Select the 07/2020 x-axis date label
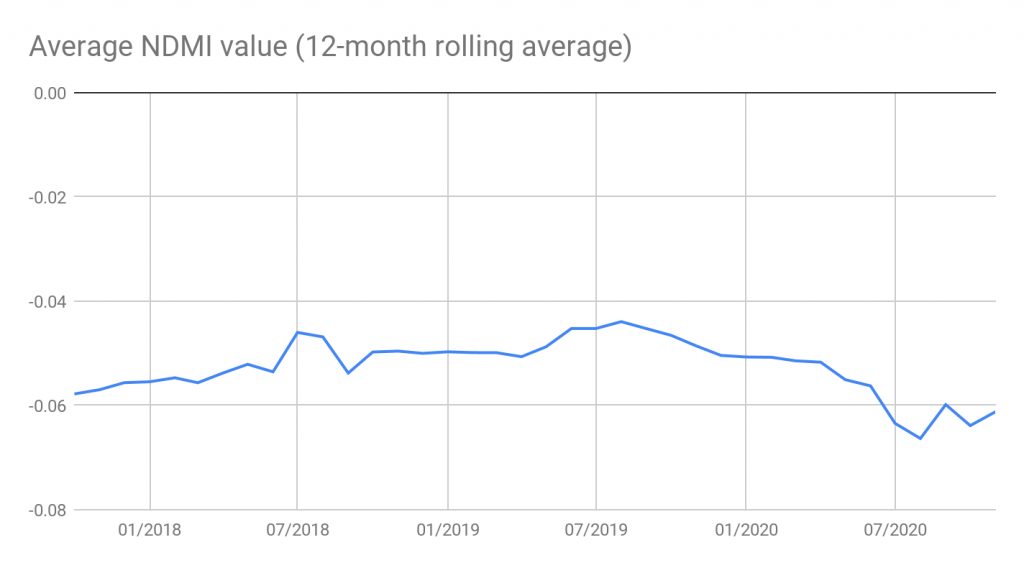1024x568 pixels. (895, 530)
